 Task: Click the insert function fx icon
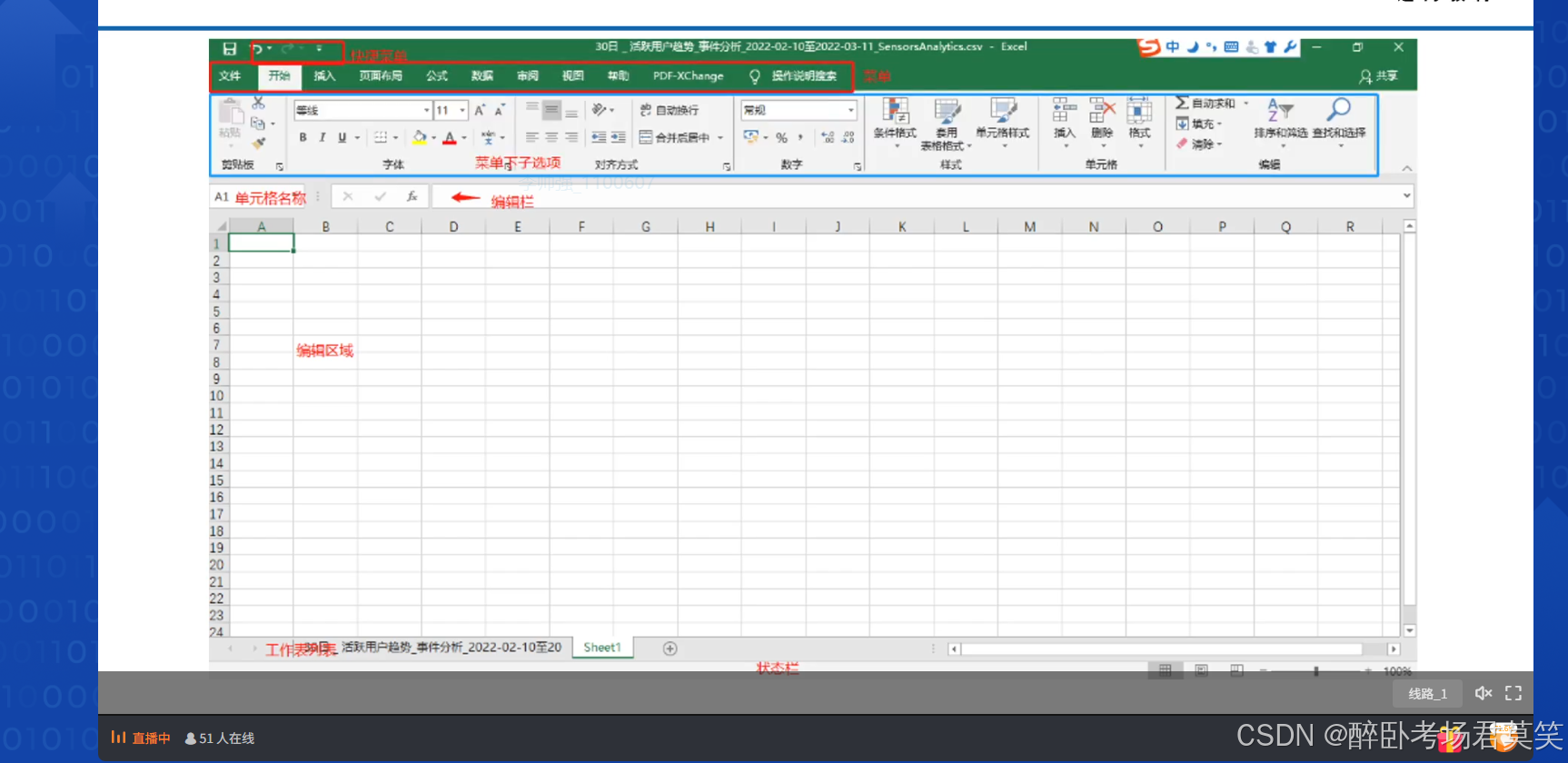coord(412,196)
